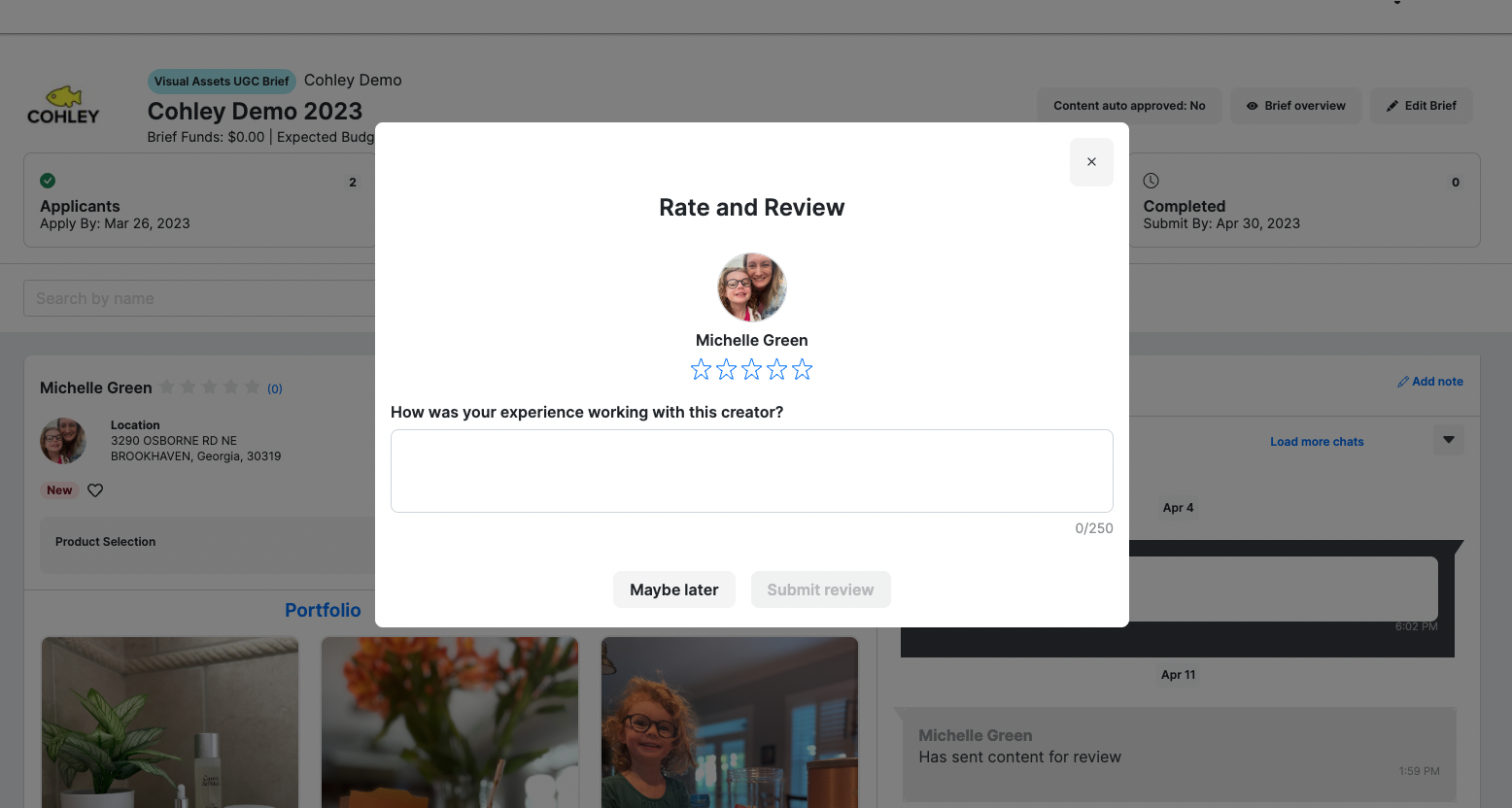The height and width of the screenshot is (808, 1512).
Task: Click the Apr 4 date marker
Action: click(x=1179, y=508)
